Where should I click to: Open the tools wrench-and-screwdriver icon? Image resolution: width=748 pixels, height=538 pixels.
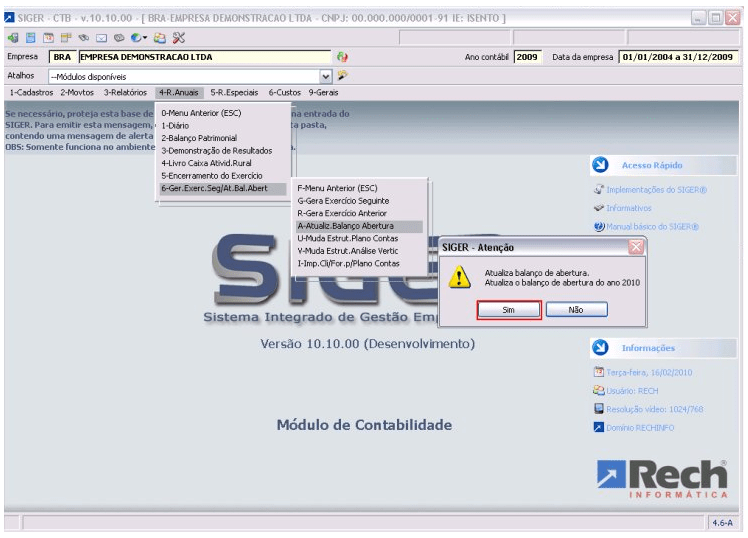(x=178, y=38)
